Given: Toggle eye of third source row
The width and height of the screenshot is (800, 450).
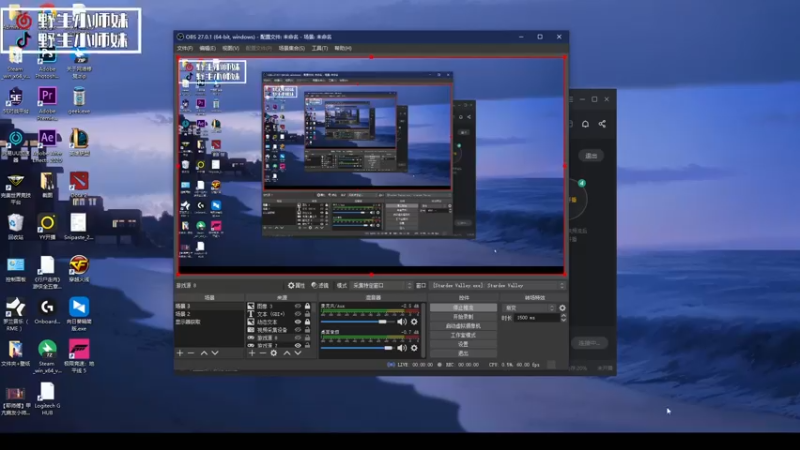Looking at the screenshot, I should pos(298,322).
